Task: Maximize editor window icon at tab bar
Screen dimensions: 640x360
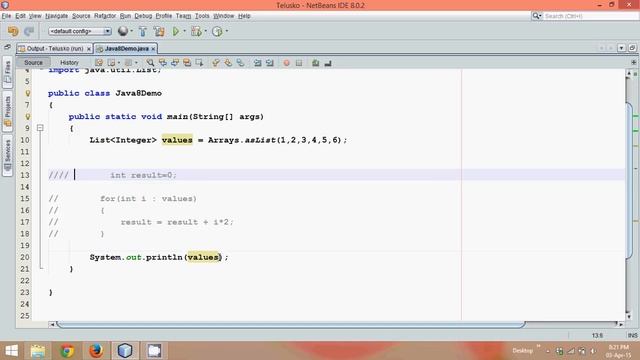Action: click(x=632, y=48)
